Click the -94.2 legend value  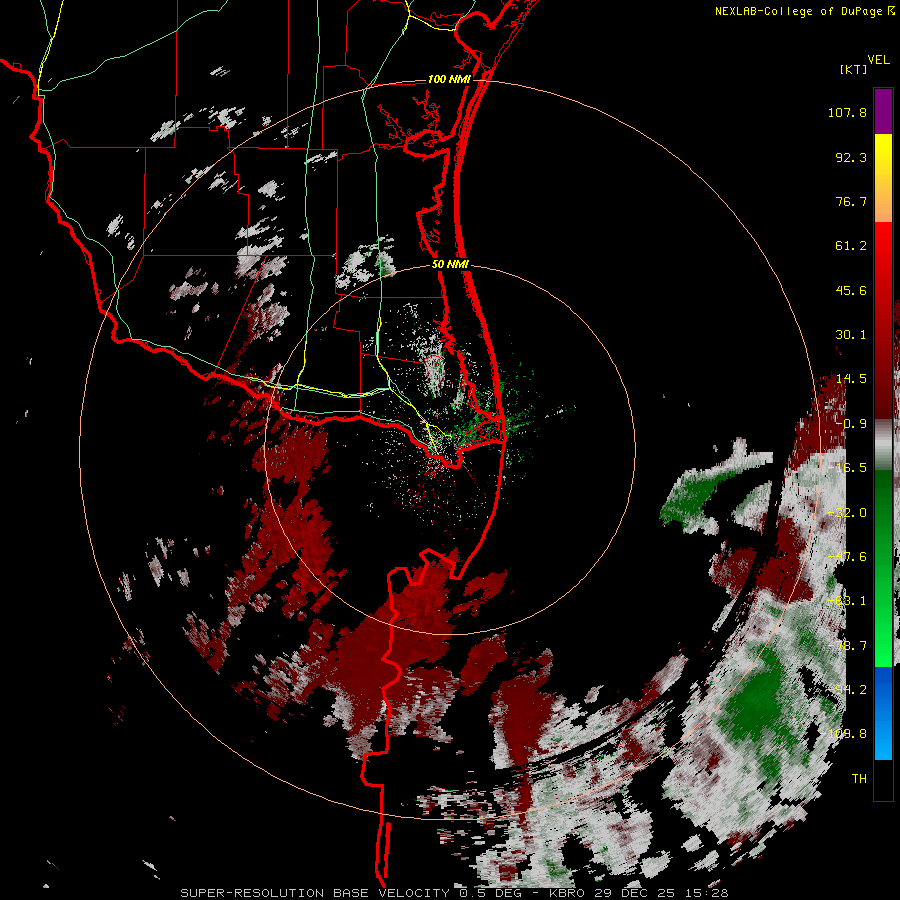click(847, 690)
